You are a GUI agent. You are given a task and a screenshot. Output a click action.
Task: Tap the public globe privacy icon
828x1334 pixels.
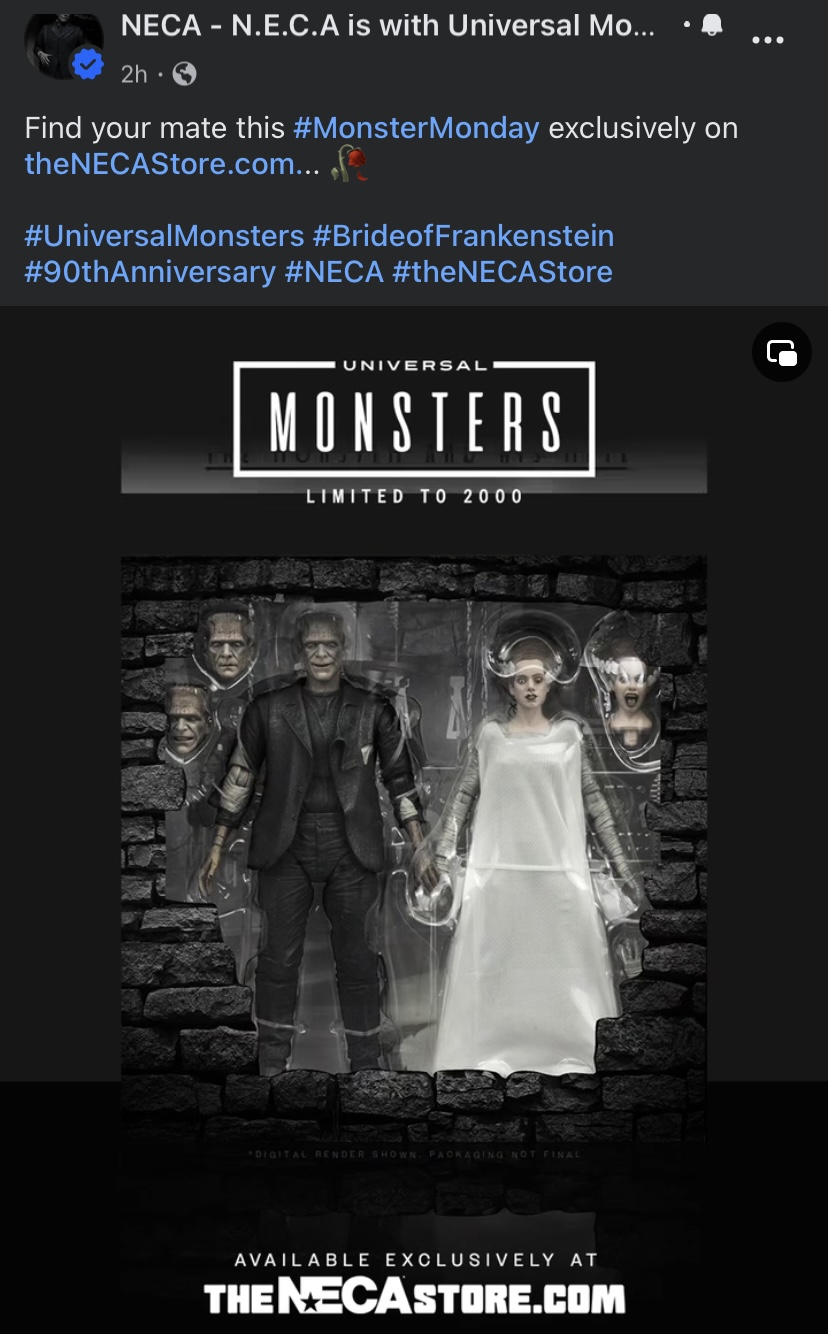184,73
